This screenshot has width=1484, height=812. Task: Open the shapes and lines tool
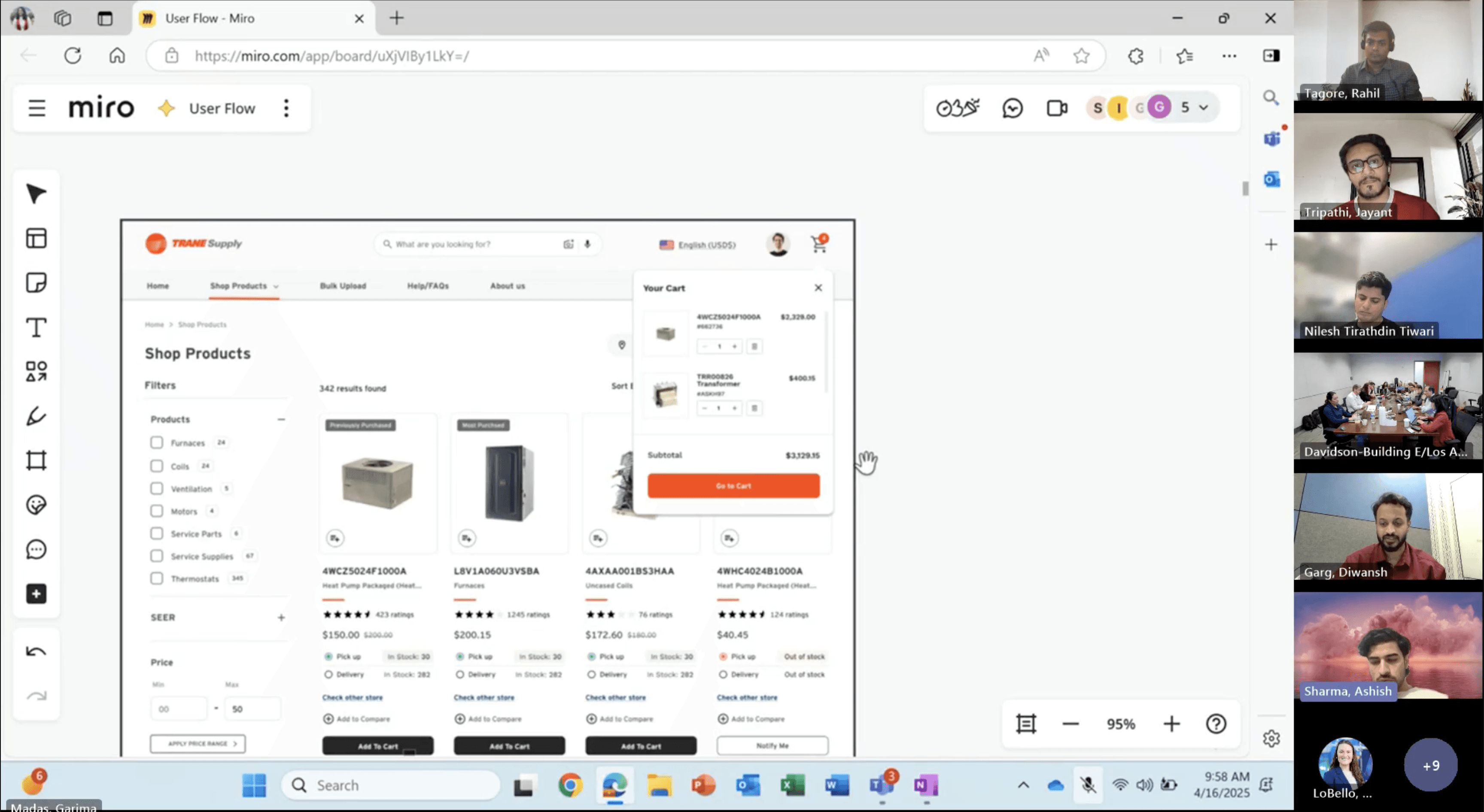[36, 371]
